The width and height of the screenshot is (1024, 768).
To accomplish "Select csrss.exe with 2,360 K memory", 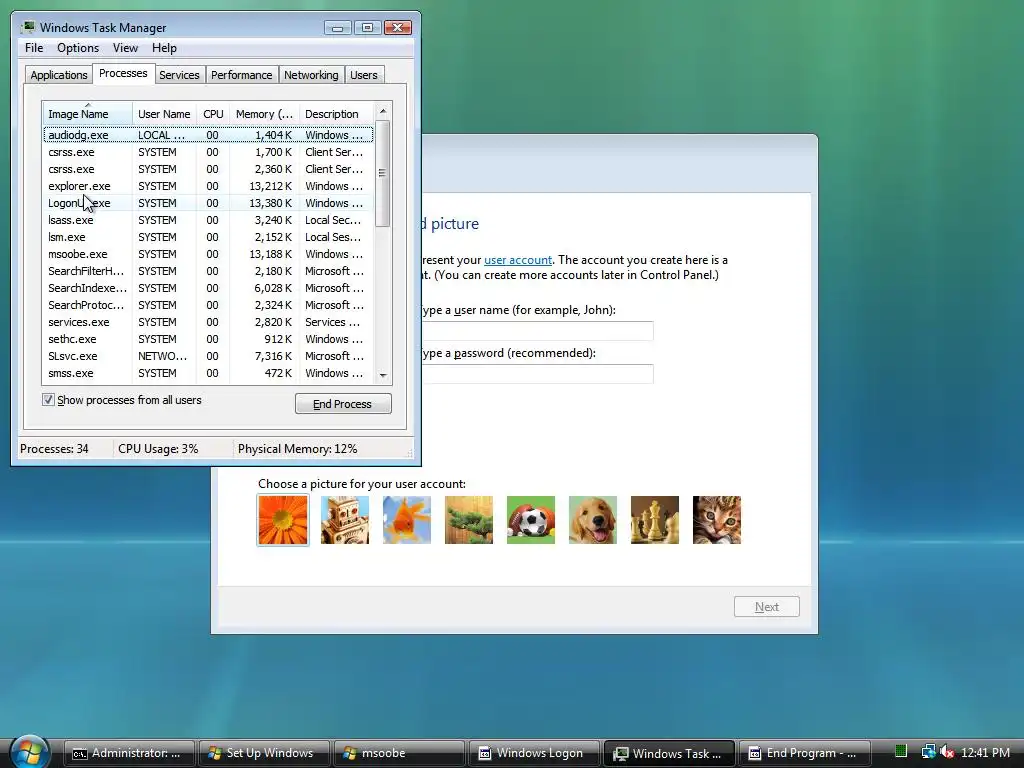I will point(208,169).
